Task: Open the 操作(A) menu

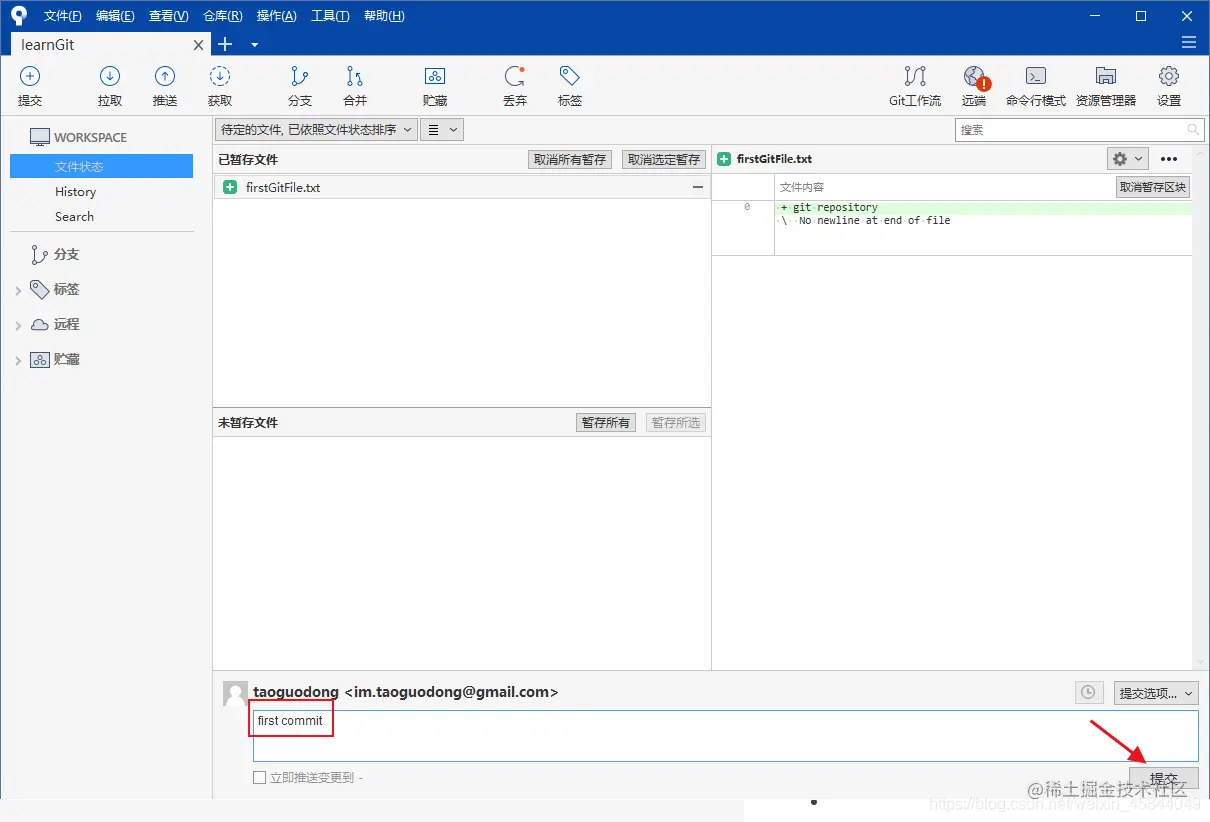Action: coord(276,16)
